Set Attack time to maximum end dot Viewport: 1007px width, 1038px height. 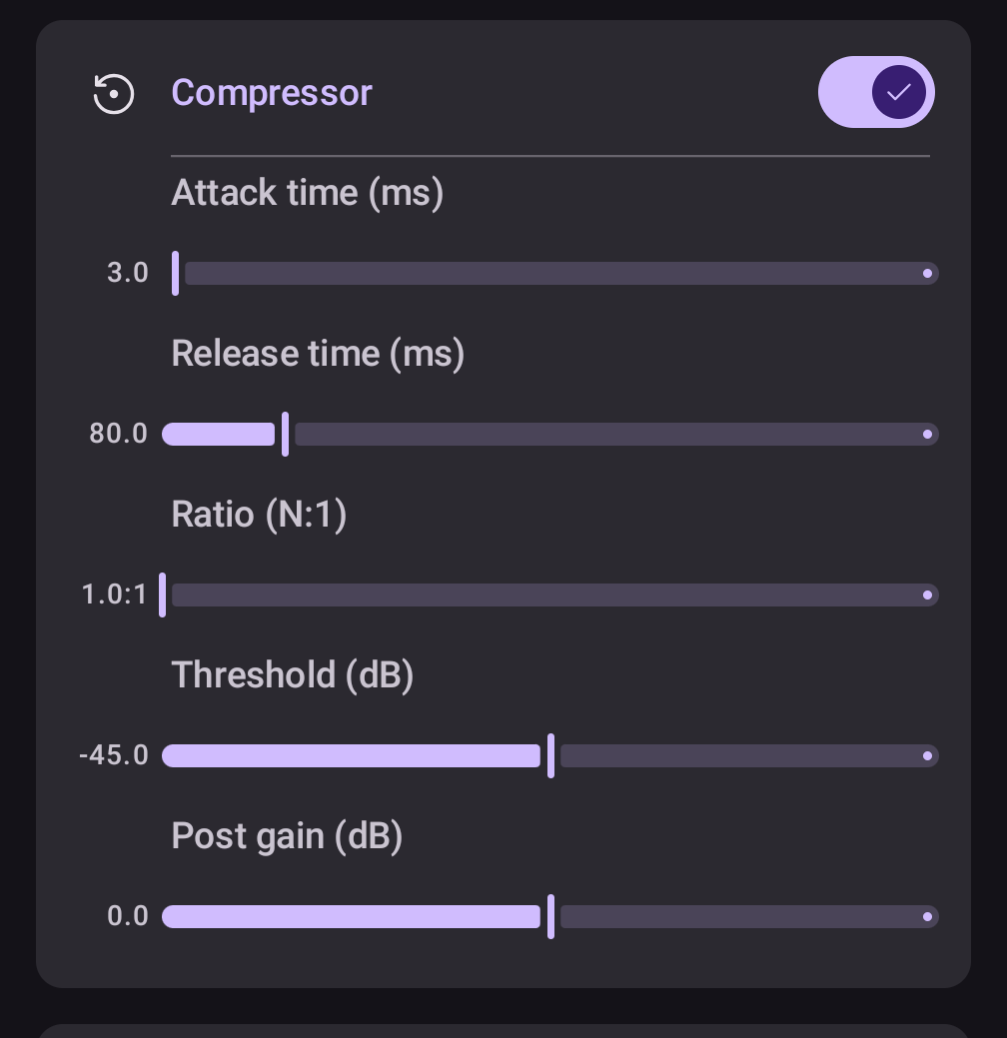click(x=927, y=273)
